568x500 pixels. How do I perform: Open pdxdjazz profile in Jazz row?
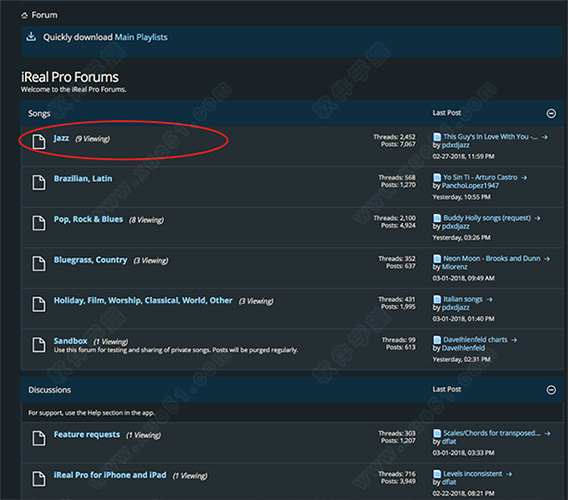click(x=456, y=145)
